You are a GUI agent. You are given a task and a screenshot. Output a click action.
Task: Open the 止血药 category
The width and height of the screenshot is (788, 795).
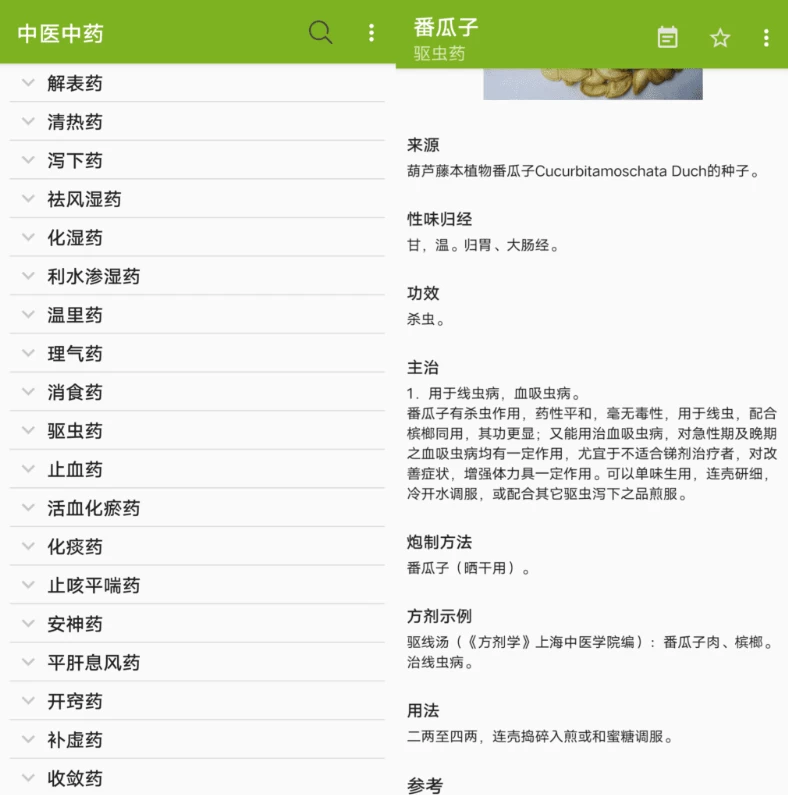point(75,470)
